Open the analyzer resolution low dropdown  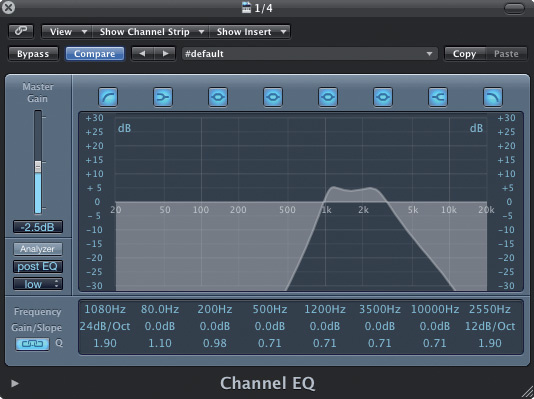point(38,284)
